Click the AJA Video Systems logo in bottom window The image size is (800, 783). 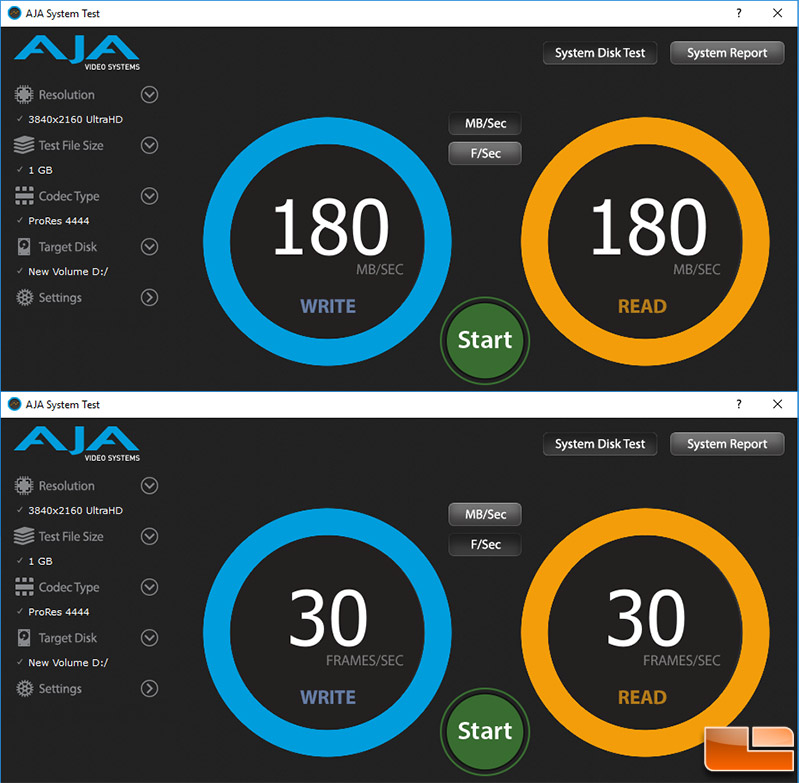click(x=77, y=444)
